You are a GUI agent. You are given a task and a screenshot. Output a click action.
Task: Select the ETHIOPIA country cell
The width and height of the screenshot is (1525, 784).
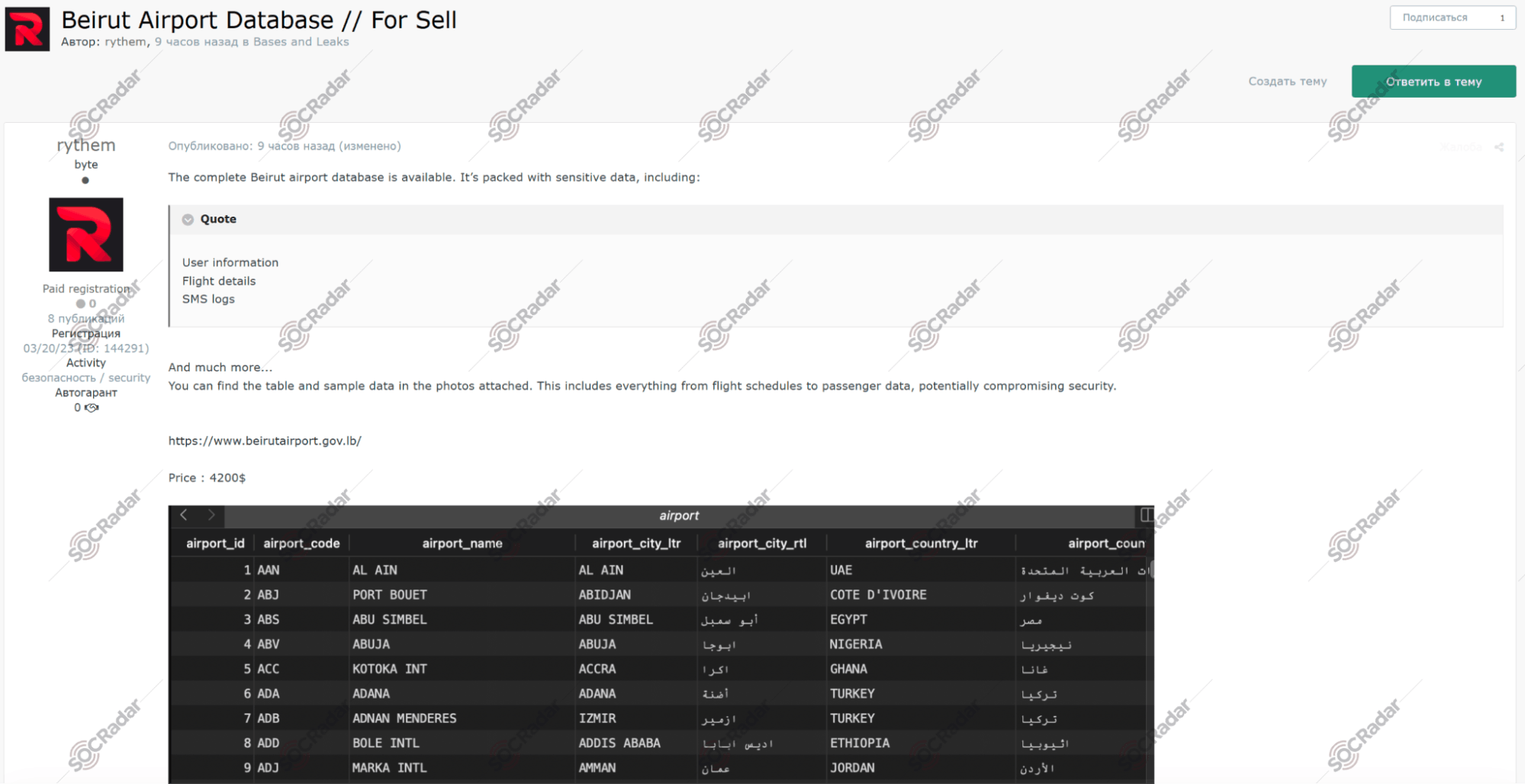922,743
